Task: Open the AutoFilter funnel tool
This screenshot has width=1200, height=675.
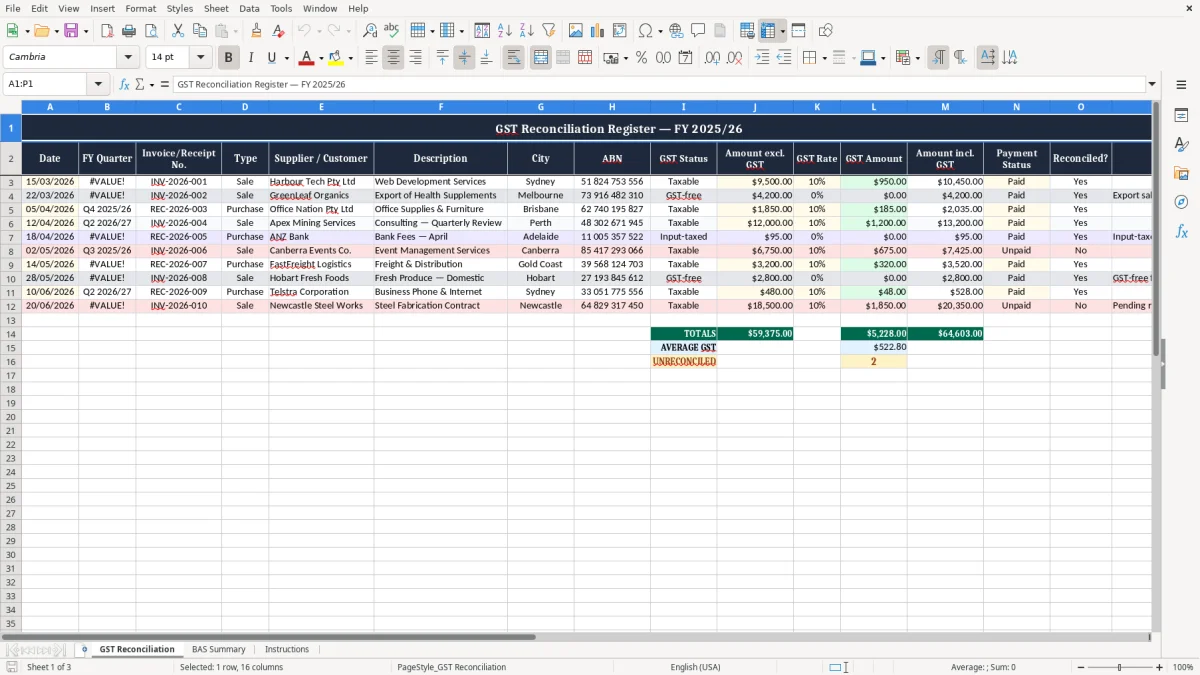Action: coord(548,31)
